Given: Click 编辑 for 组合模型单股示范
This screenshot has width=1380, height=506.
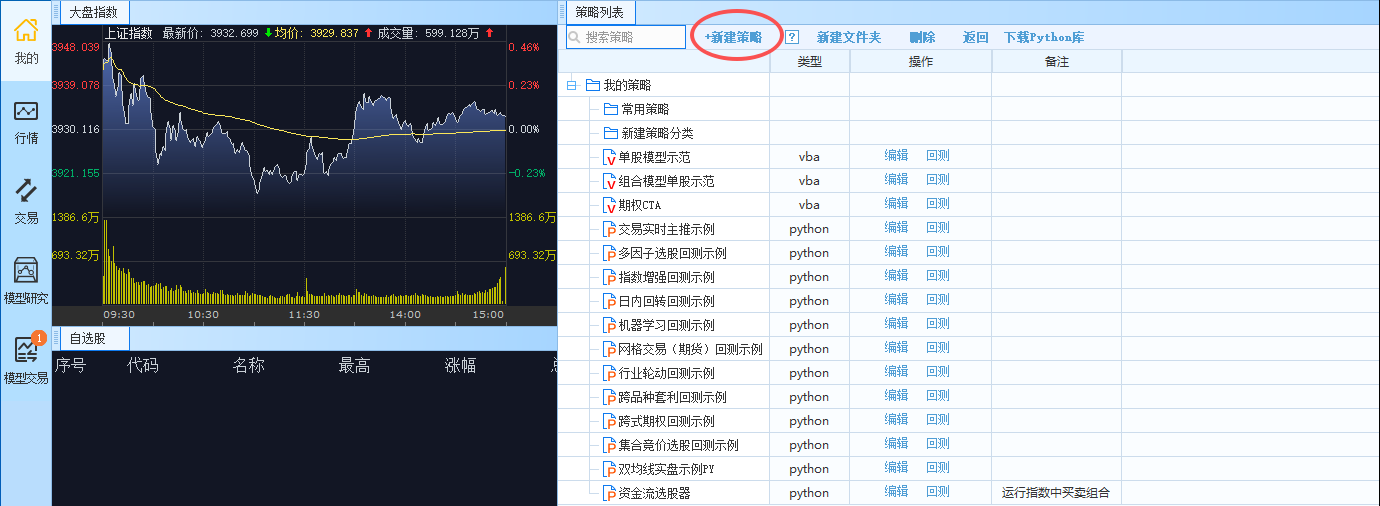Looking at the screenshot, I should coord(896,179).
